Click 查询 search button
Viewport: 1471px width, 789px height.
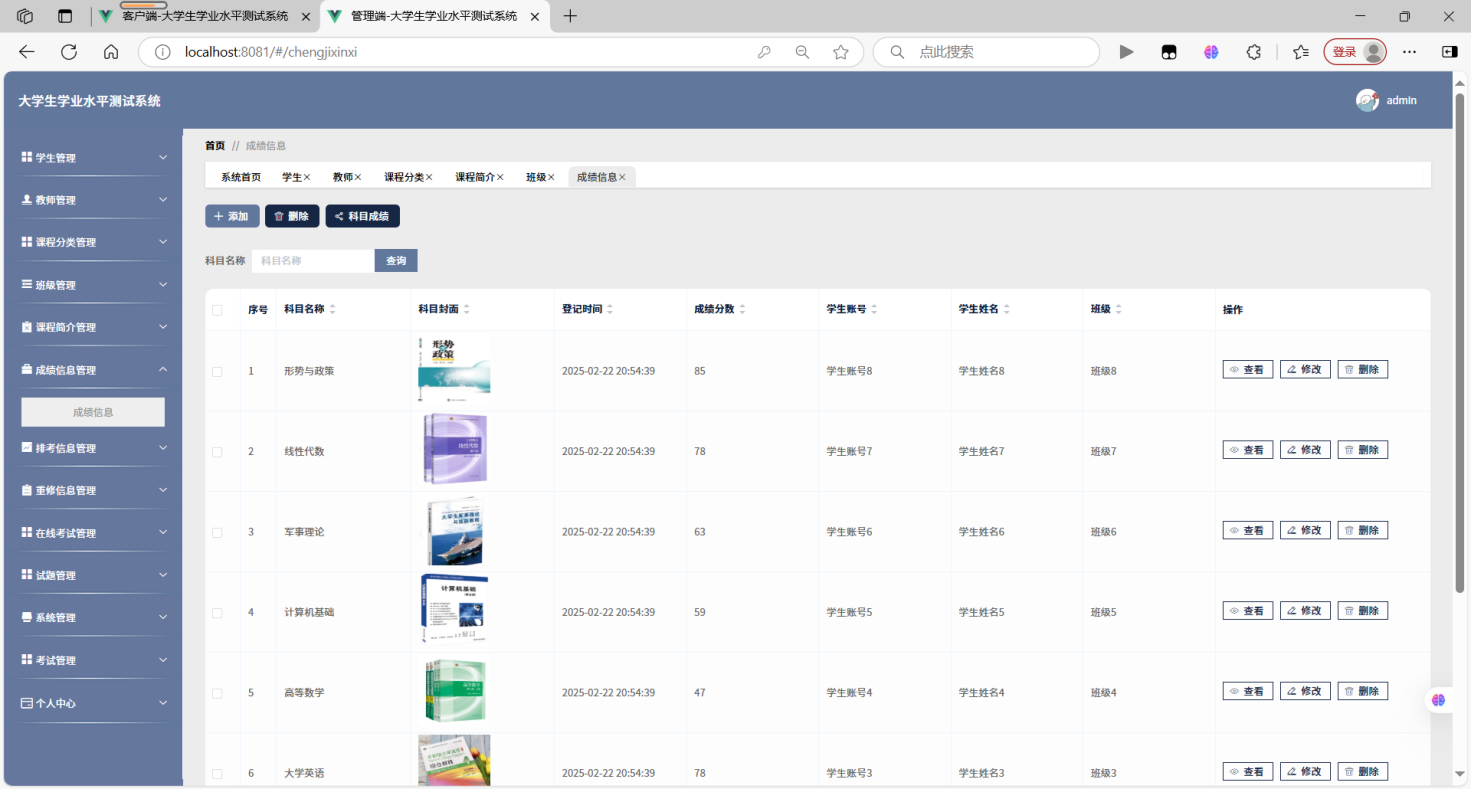point(396,261)
